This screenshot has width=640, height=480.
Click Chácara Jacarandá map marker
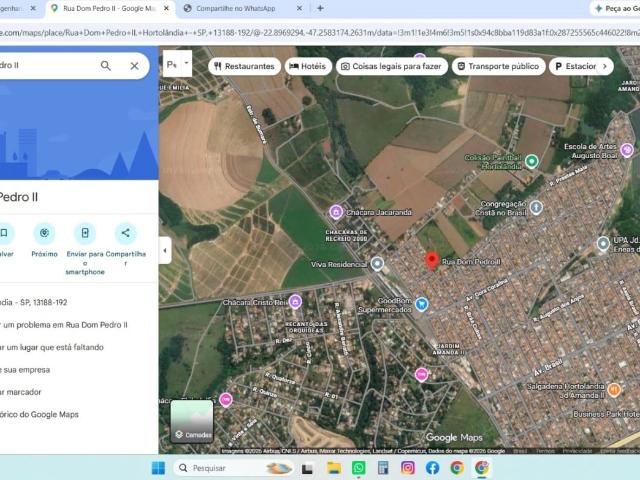tap(336, 212)
